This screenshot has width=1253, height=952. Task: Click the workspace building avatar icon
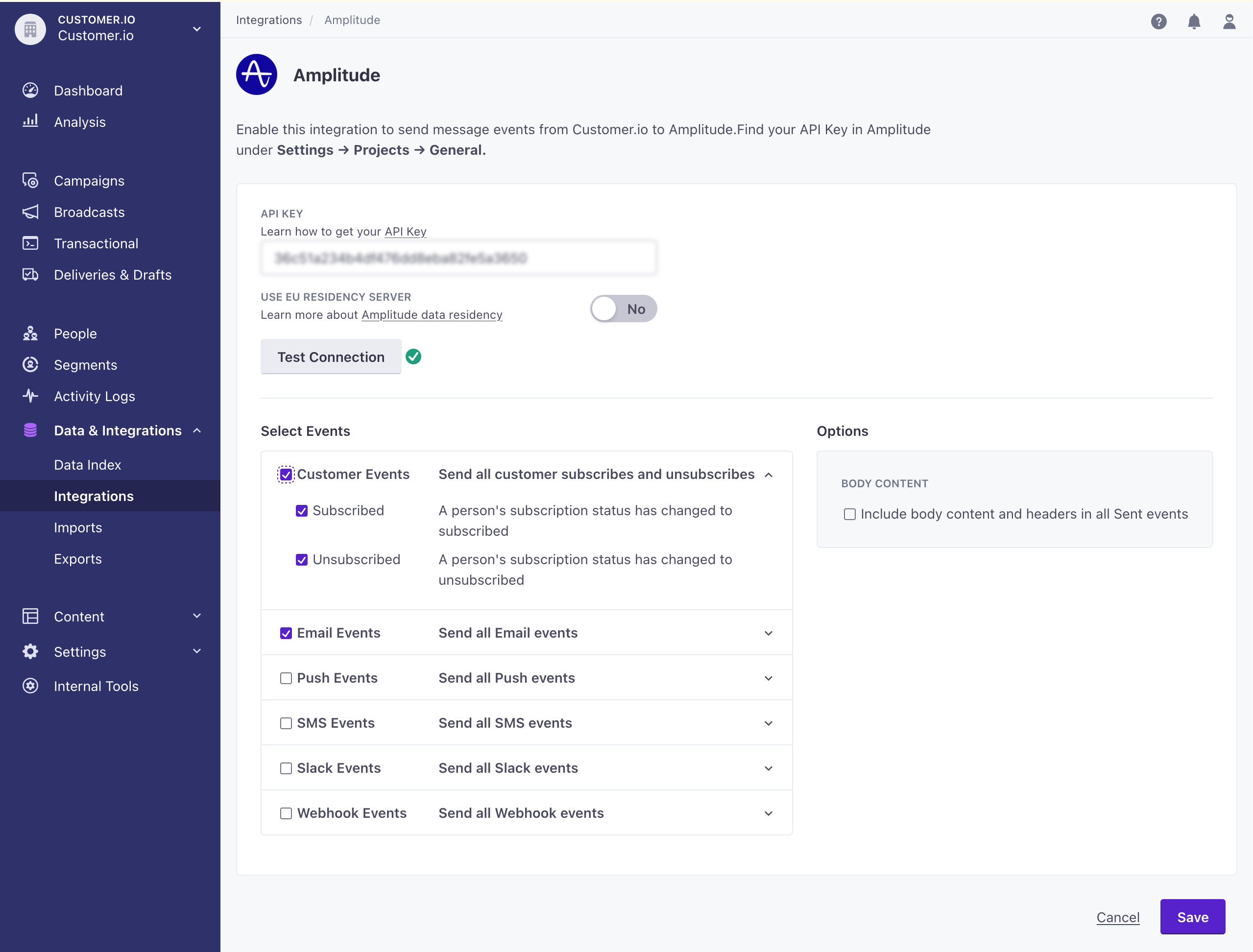click(30, 28)
